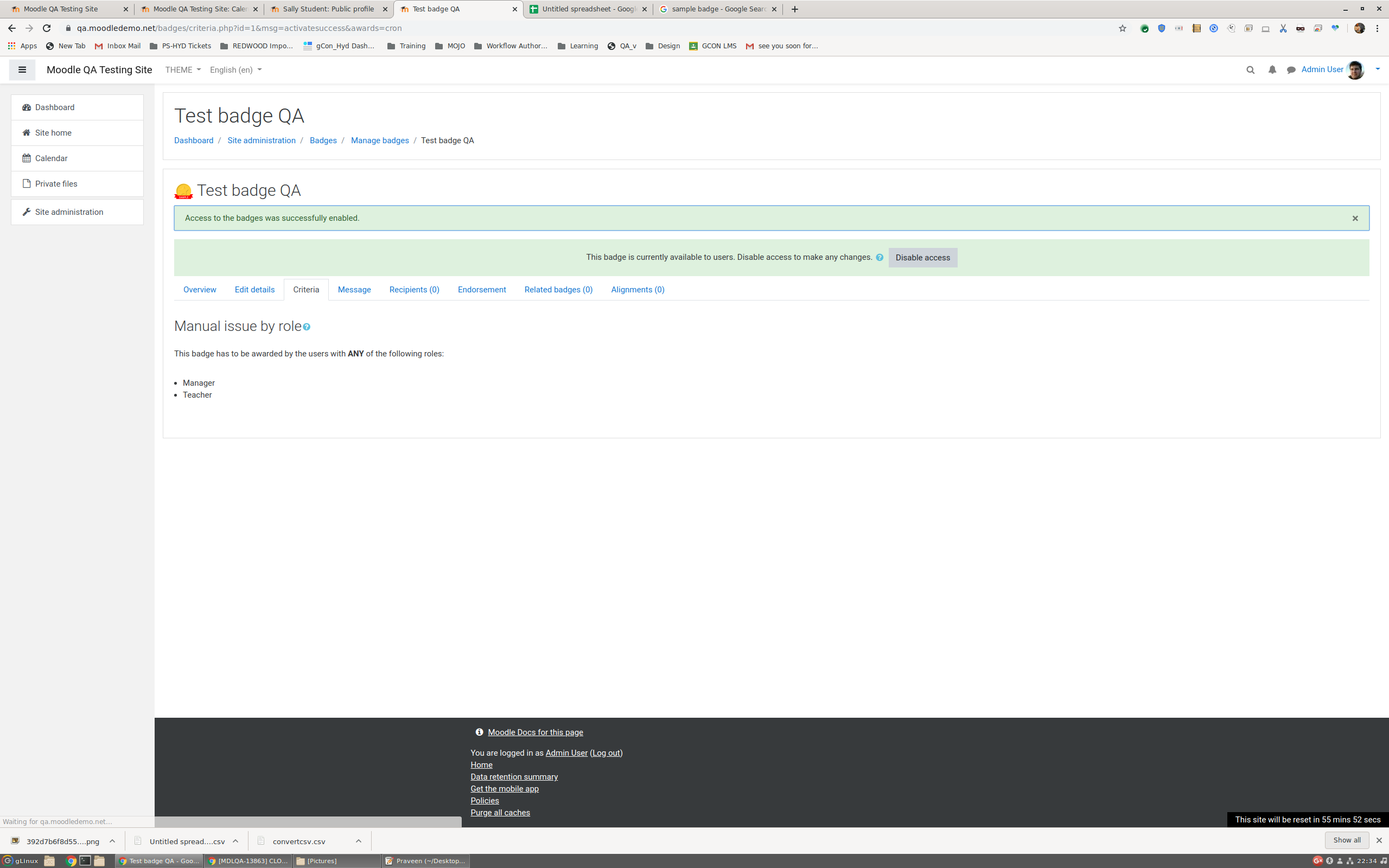This screenshot has width=1389, height=868.
Task: Open the Policies footer link
Action: [x=485, y=801]
